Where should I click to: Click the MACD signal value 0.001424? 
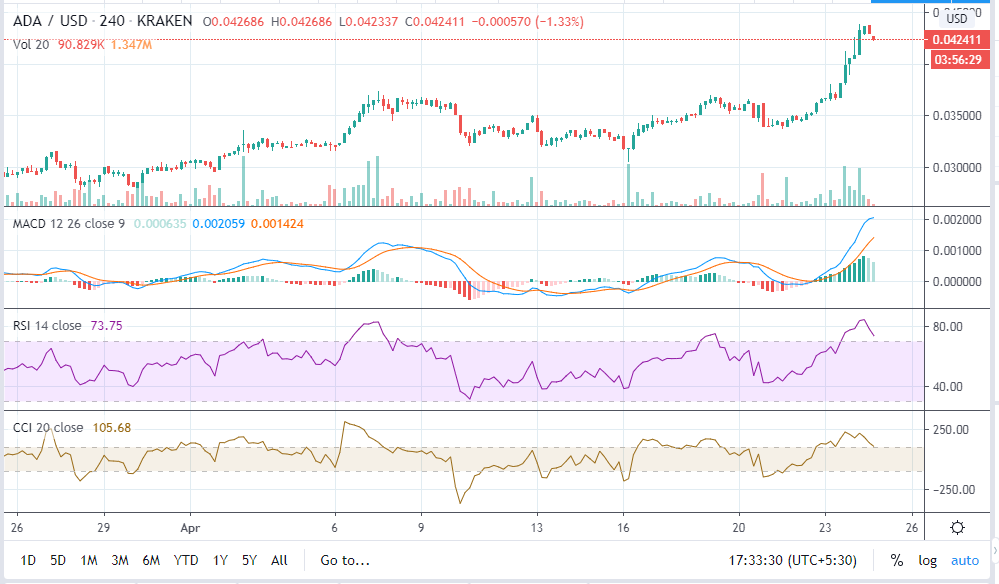(x=277, y=224)
